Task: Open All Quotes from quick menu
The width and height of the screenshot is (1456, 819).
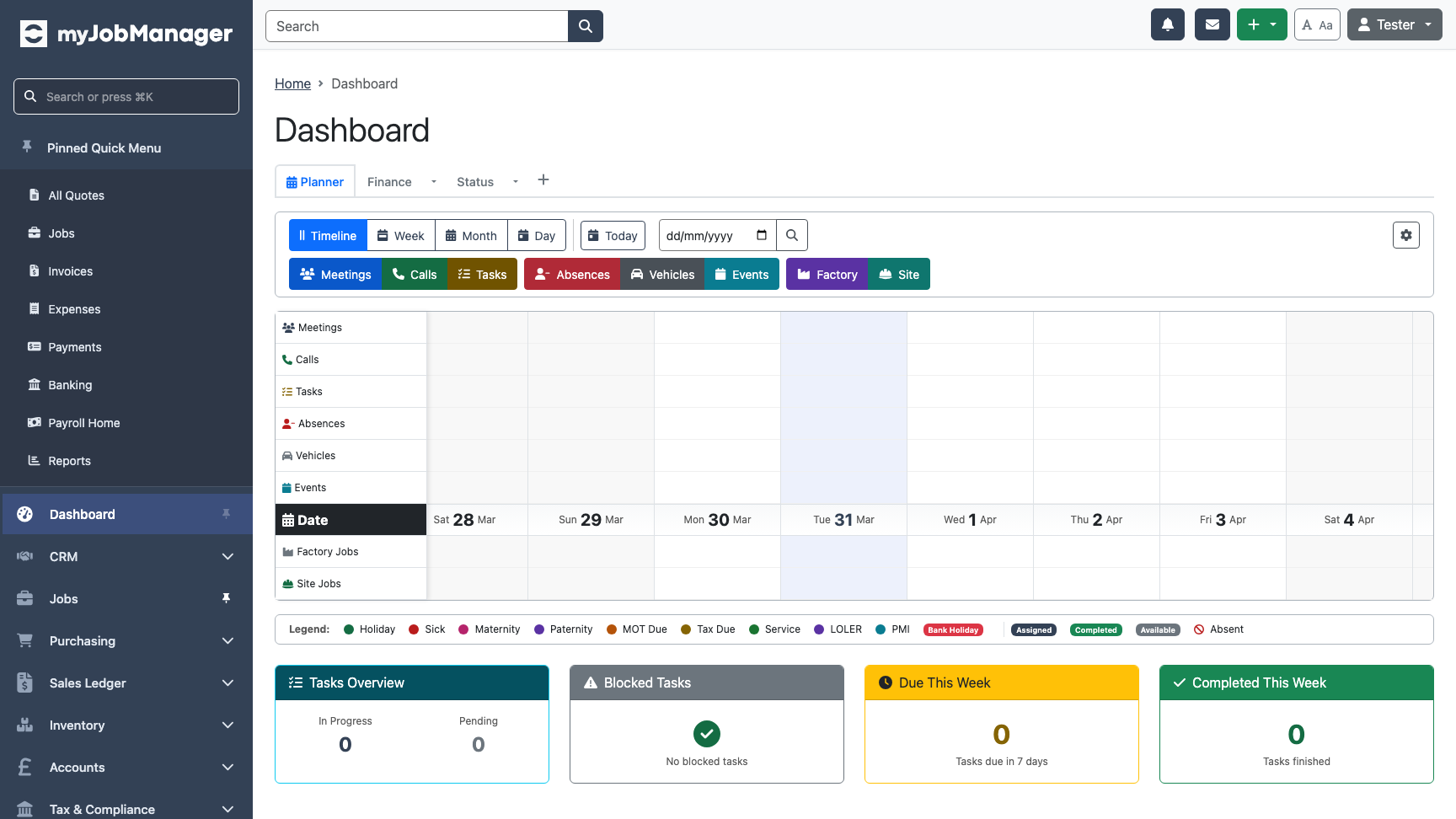Action: pyautogui.click(x=76, y=195)
